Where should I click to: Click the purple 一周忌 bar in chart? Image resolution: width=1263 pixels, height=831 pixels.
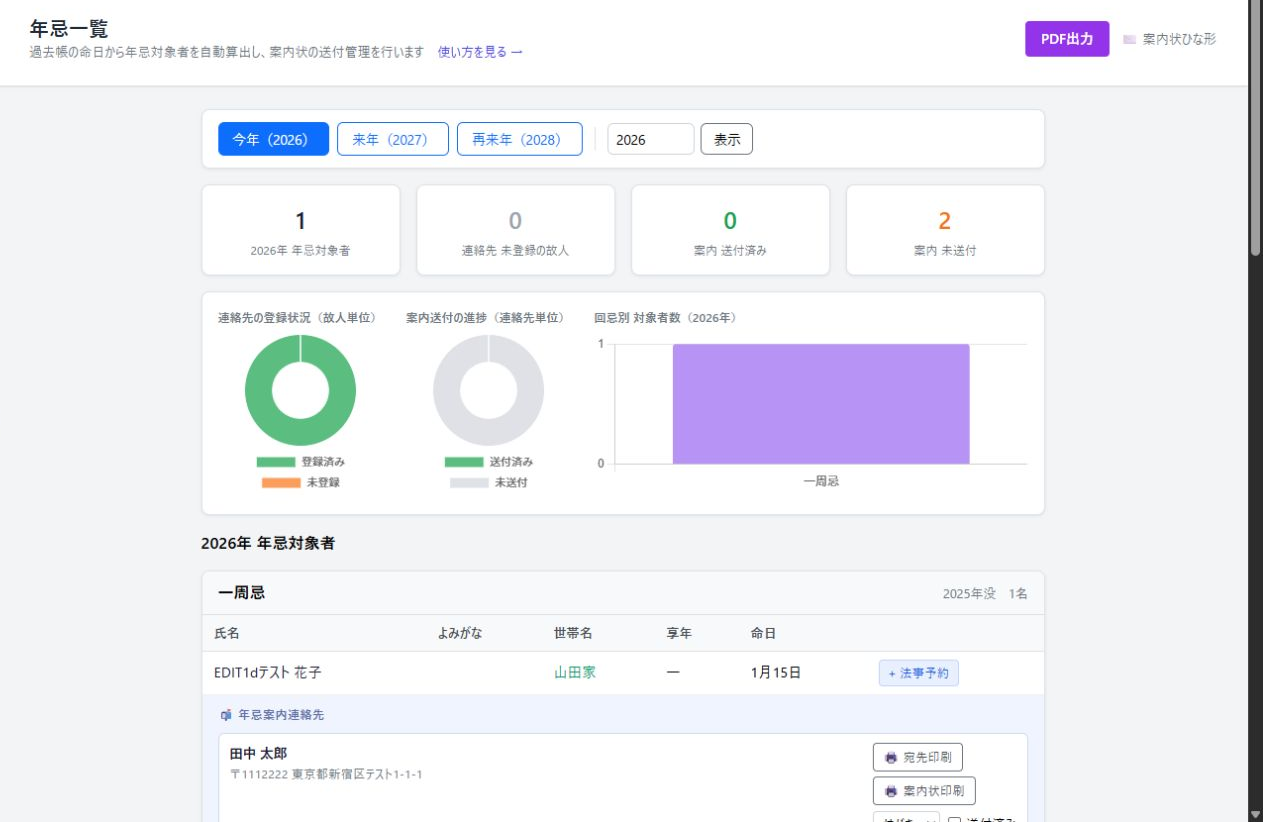click(x=821, y=404)
